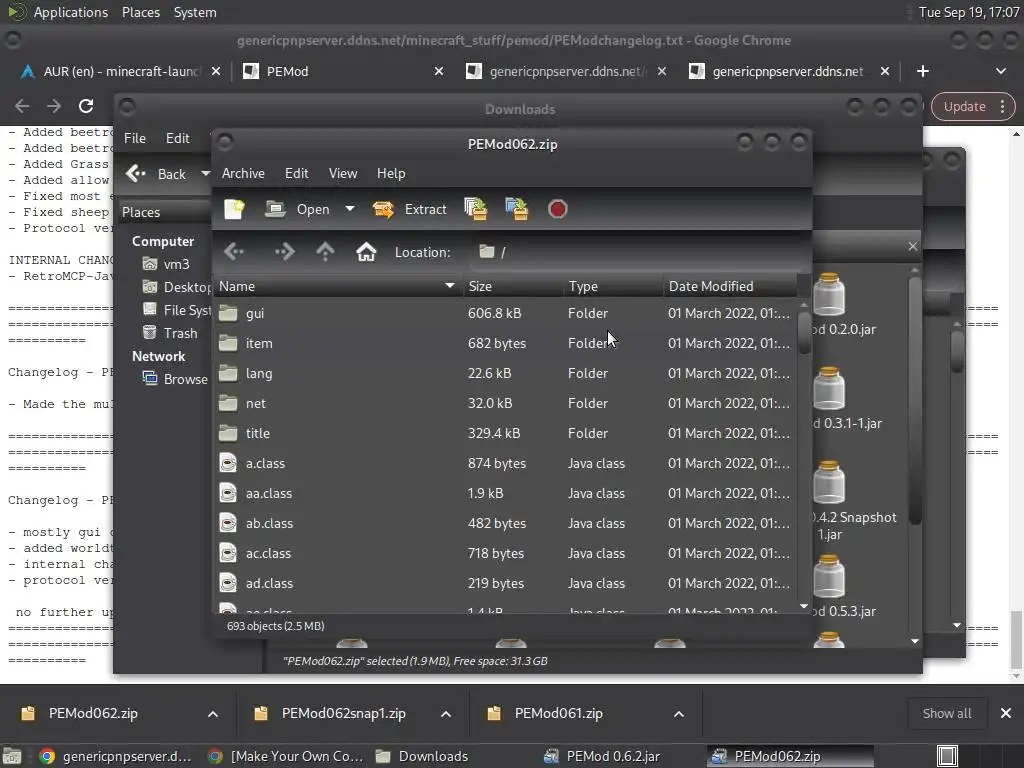Close the Chrome downloads bar

(x=1006, y=714)
